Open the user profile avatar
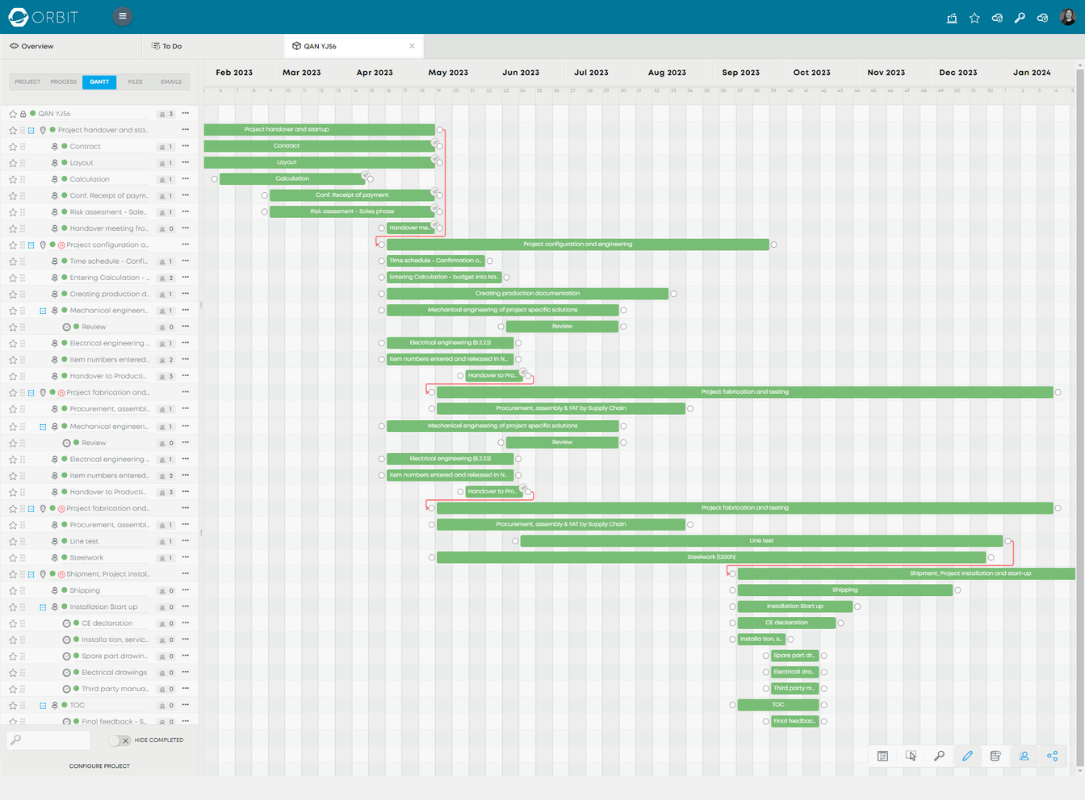 1067,17
